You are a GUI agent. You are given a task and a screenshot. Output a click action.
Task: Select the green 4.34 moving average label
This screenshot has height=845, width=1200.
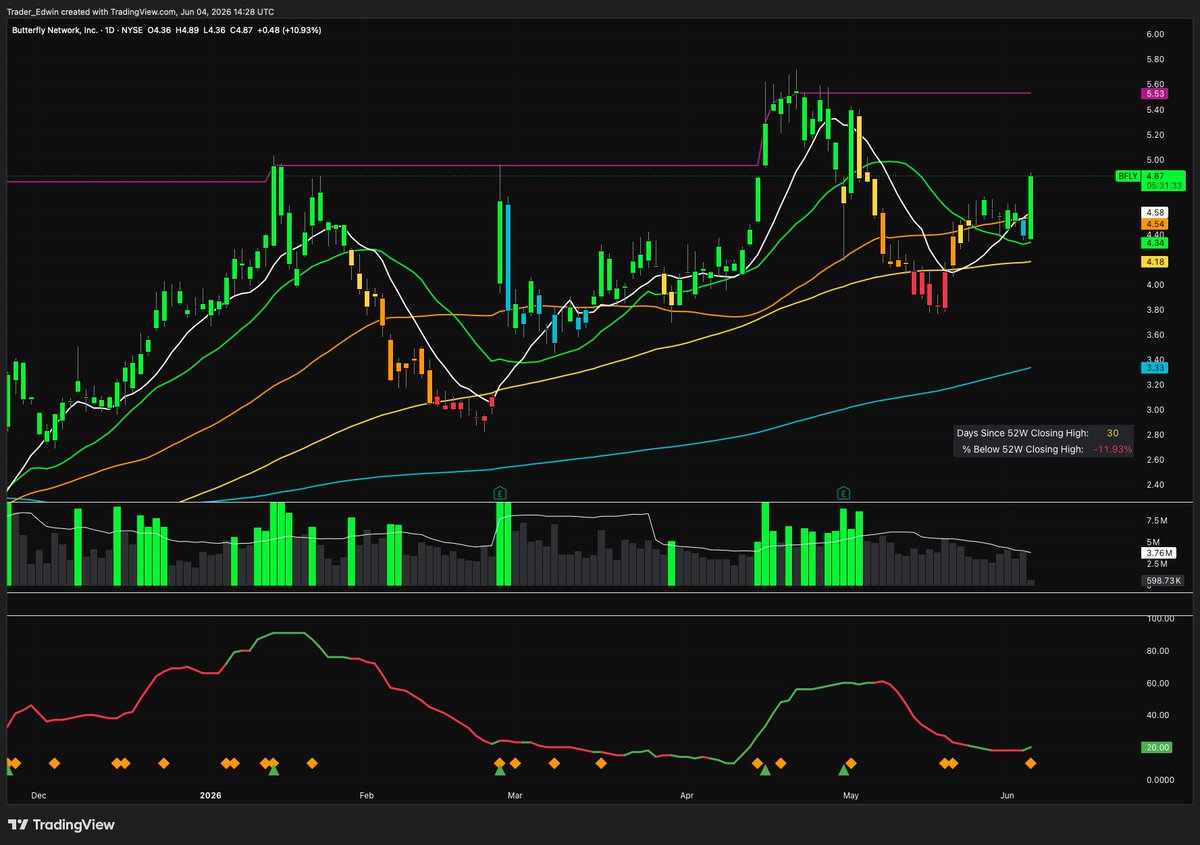tap(1156, 243)
